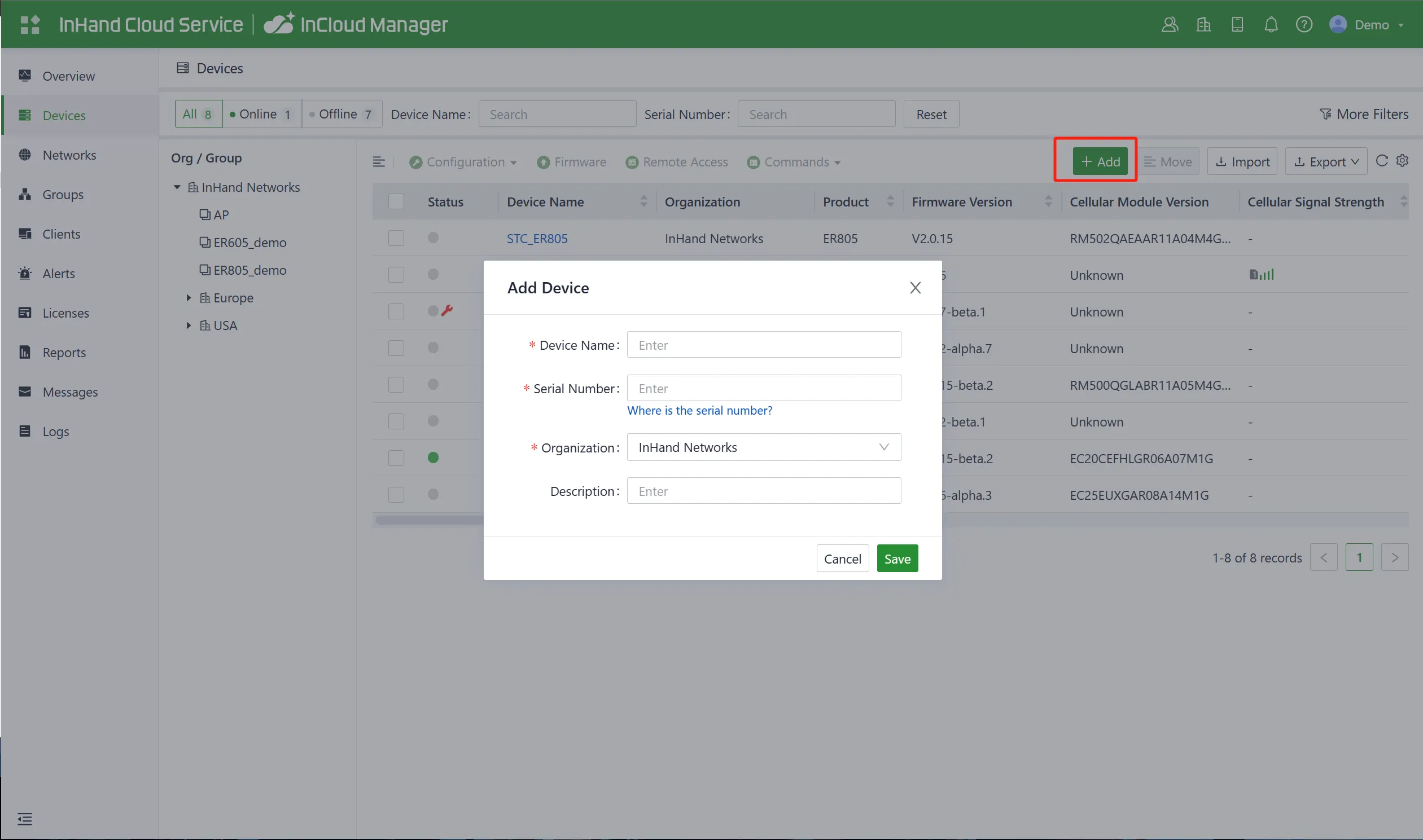Open the Organization dropdown in dialog
The width and height of the screenshot is (1423, 840).
tap(763, 447)
